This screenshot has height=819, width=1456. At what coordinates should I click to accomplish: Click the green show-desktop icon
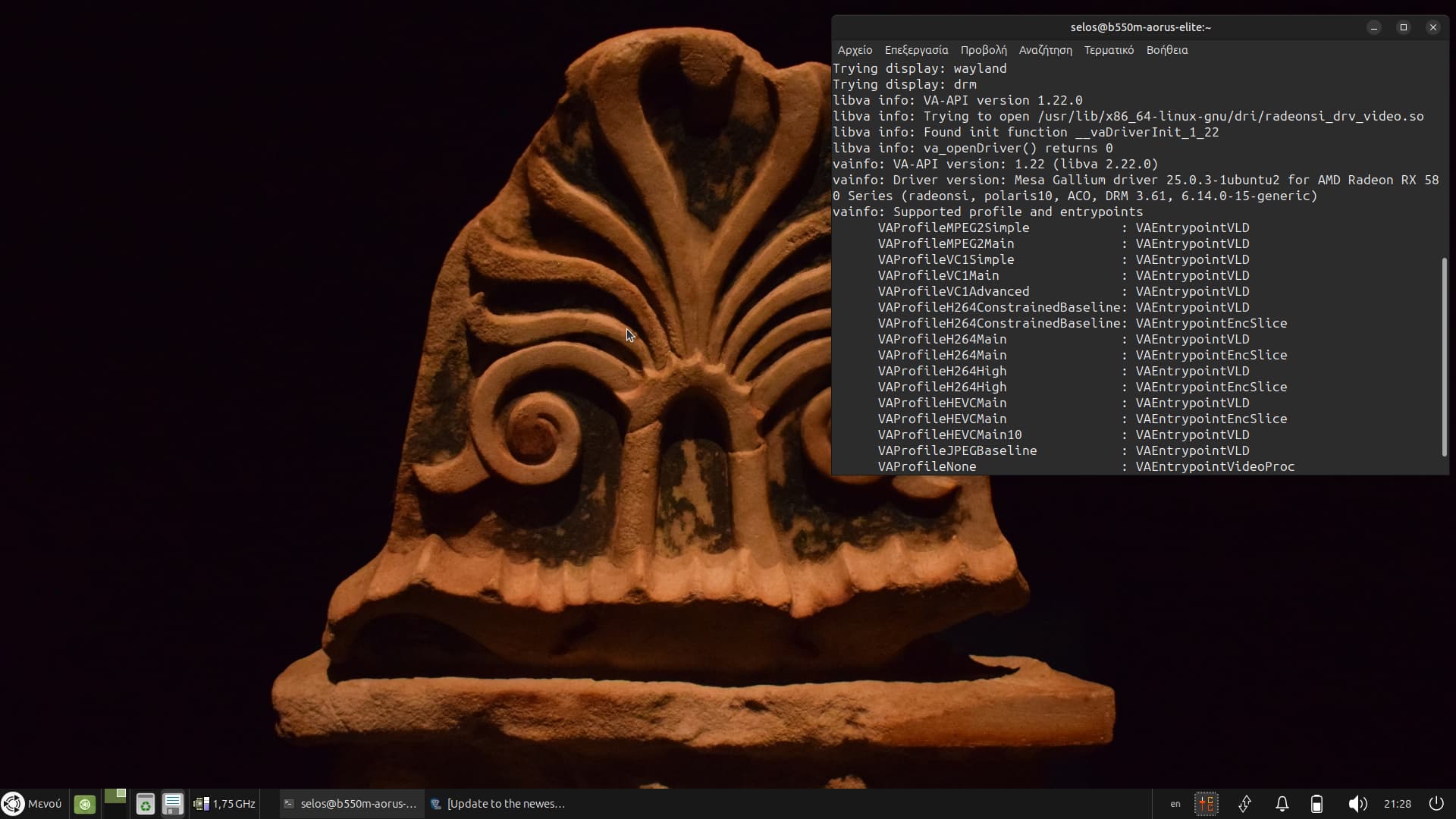[x=85, y=804]
